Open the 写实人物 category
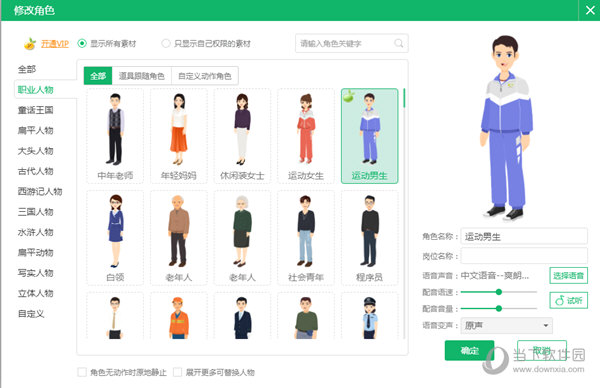Screen dimensions: 600x388 click(36, 273)
